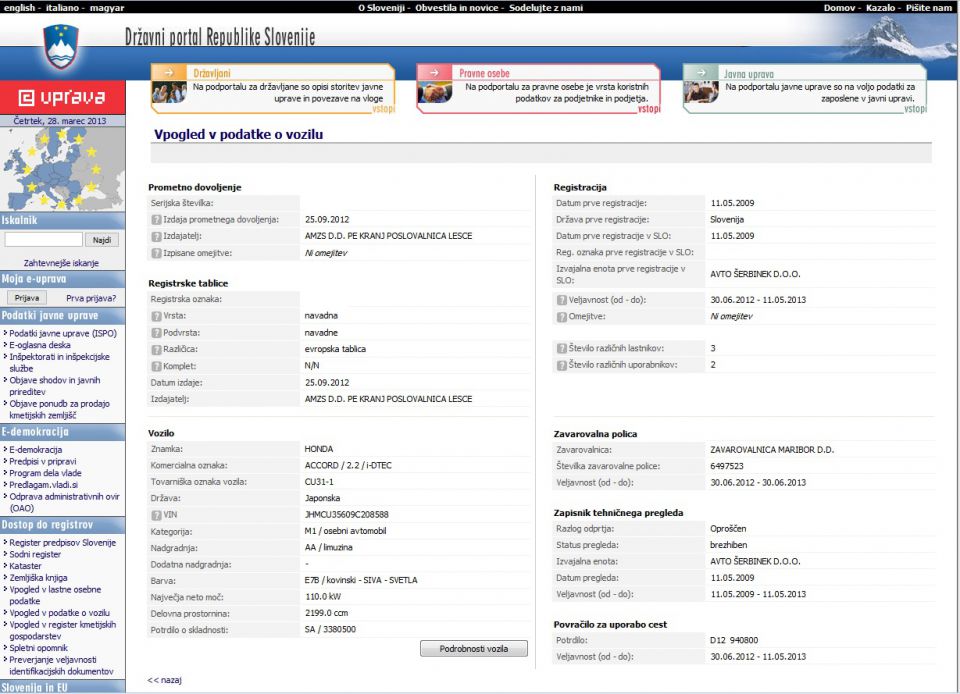Open Vpogled v lastne osebne podatke
The image size is (960, 694).
(55, 595)
